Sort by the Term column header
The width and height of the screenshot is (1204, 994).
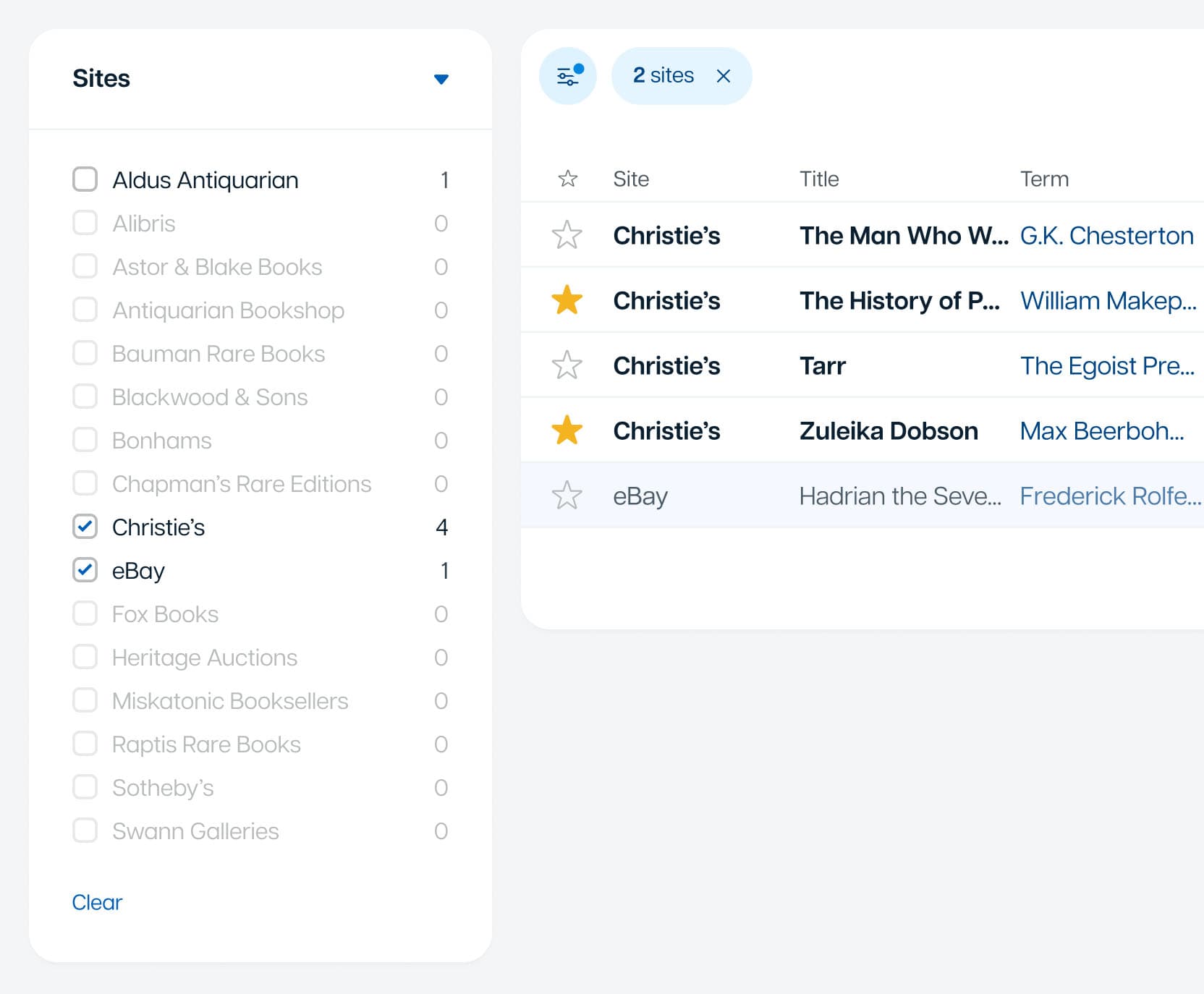1044,179
